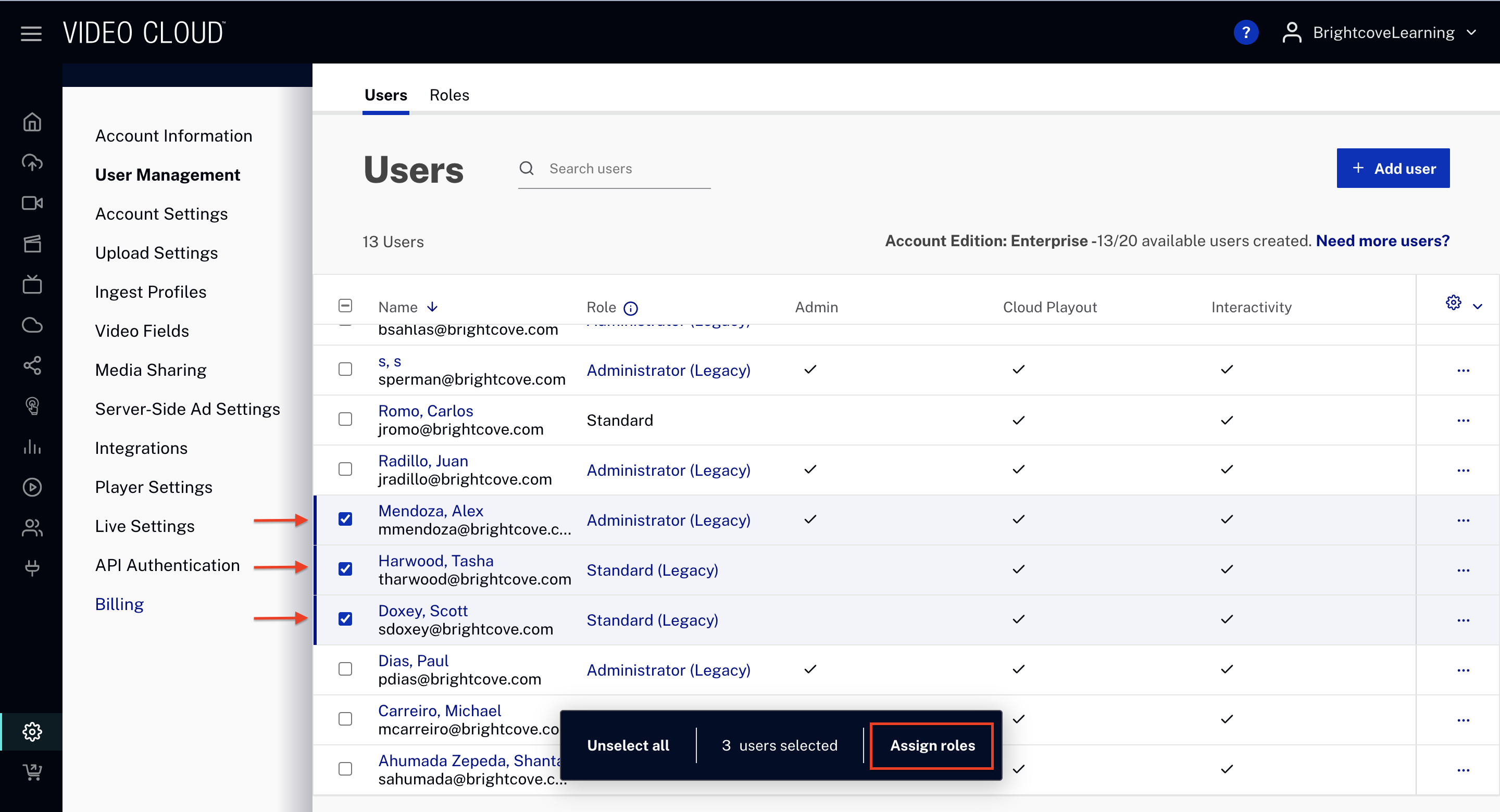Open Account Settings in the admin menu
The image size is (1500, 812).
[161, 213]
